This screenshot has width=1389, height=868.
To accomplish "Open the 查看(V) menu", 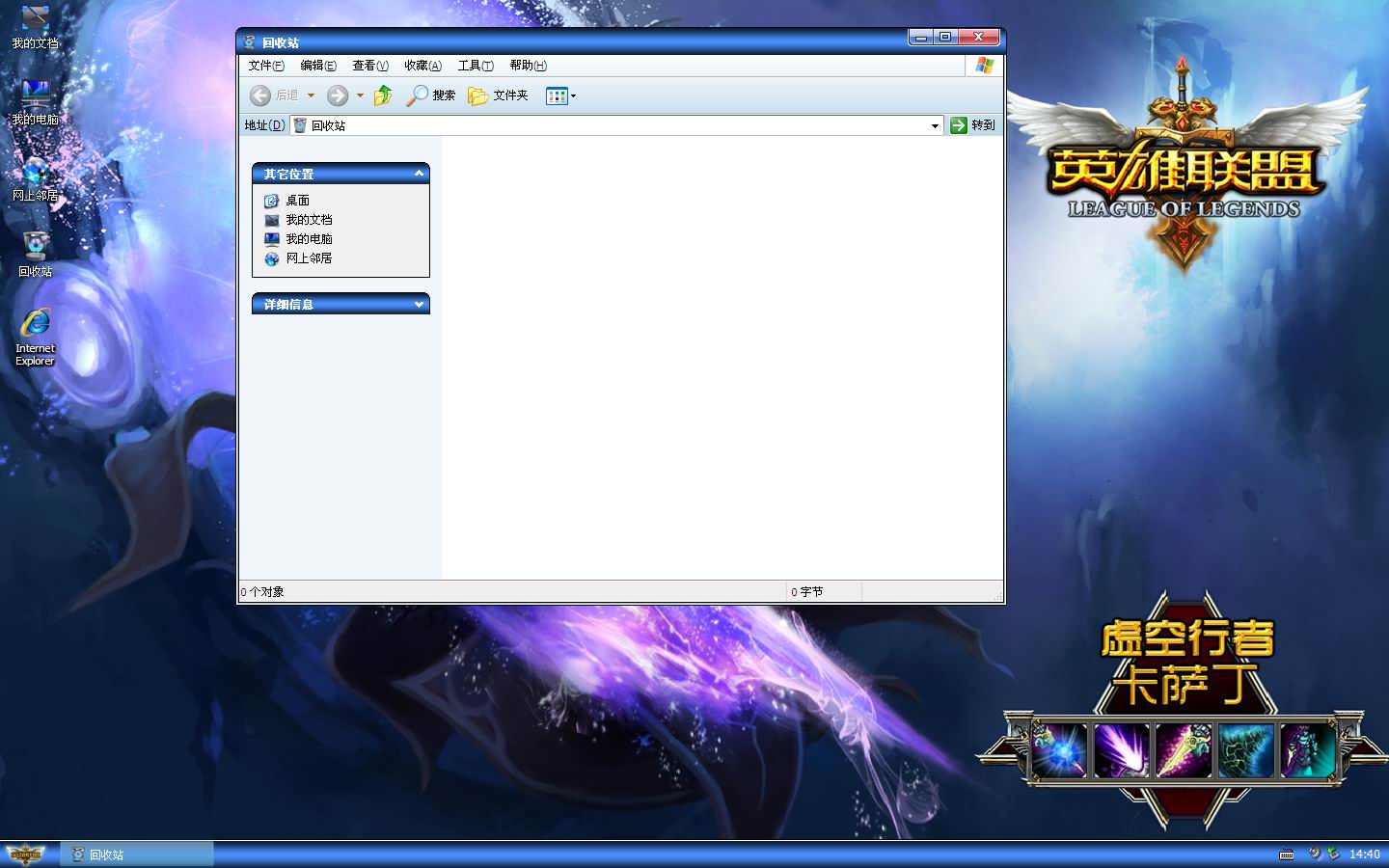I will click(x=370, y=66).
